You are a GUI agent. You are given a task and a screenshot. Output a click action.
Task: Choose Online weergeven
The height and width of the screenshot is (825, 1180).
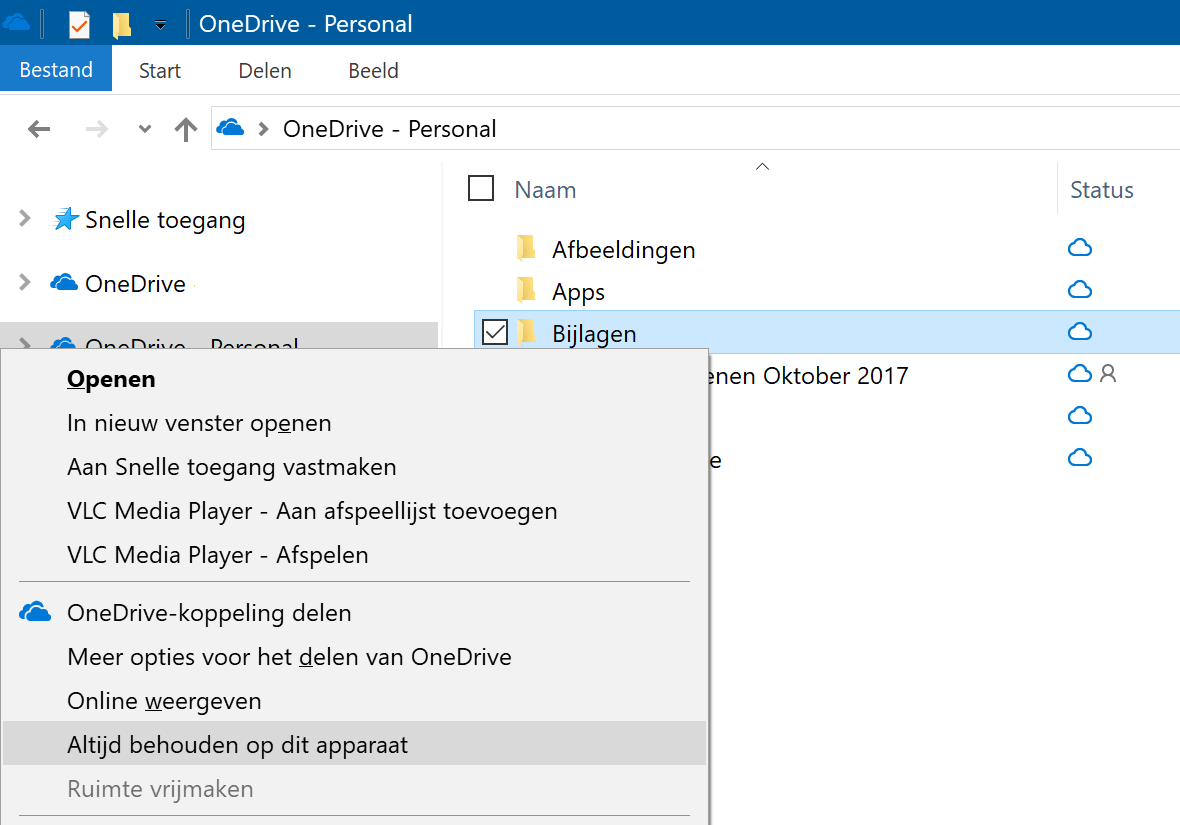(x=354, y=701)
